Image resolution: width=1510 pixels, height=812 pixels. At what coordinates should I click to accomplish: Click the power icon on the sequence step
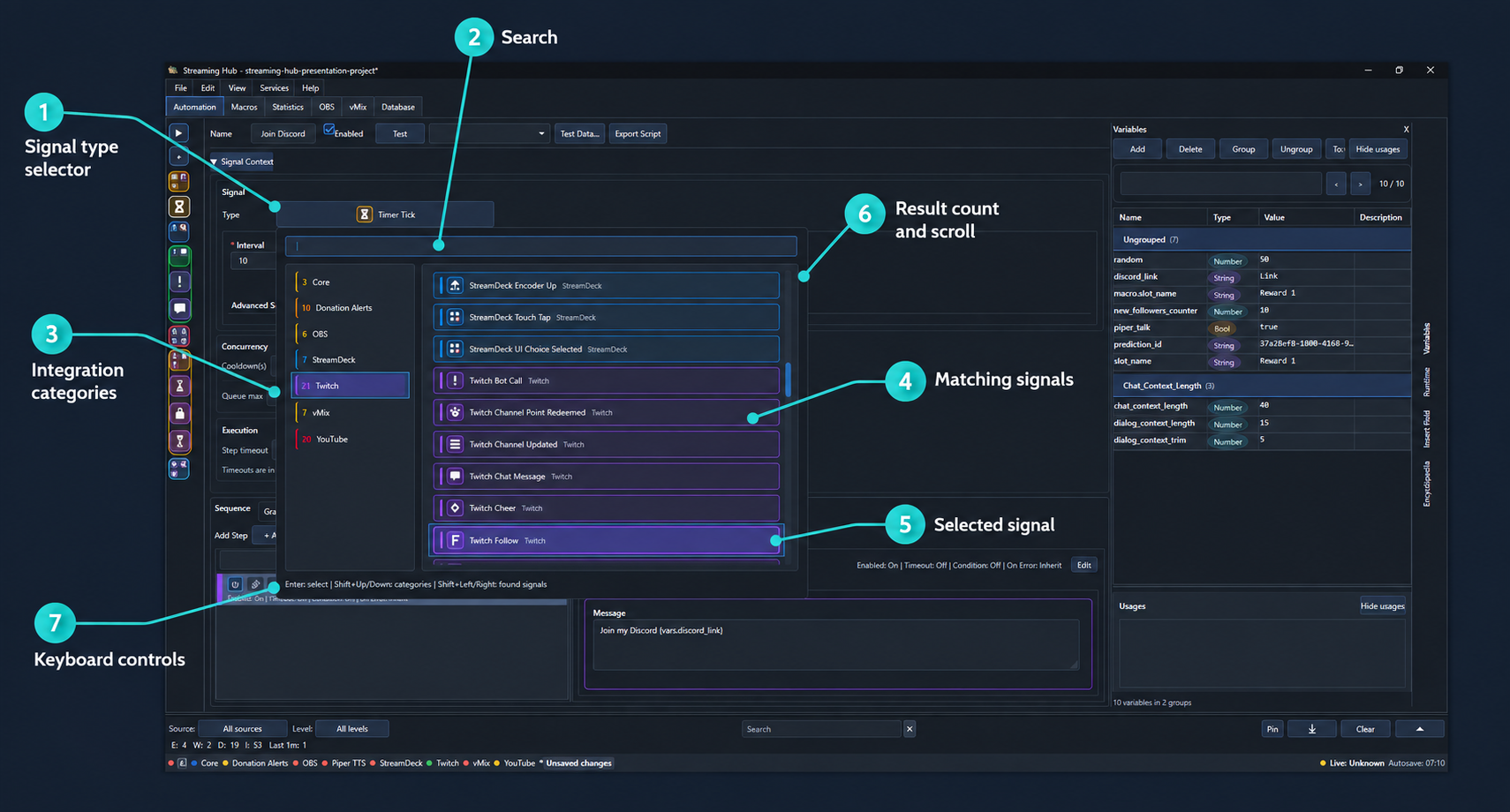[x=235, y=584]
